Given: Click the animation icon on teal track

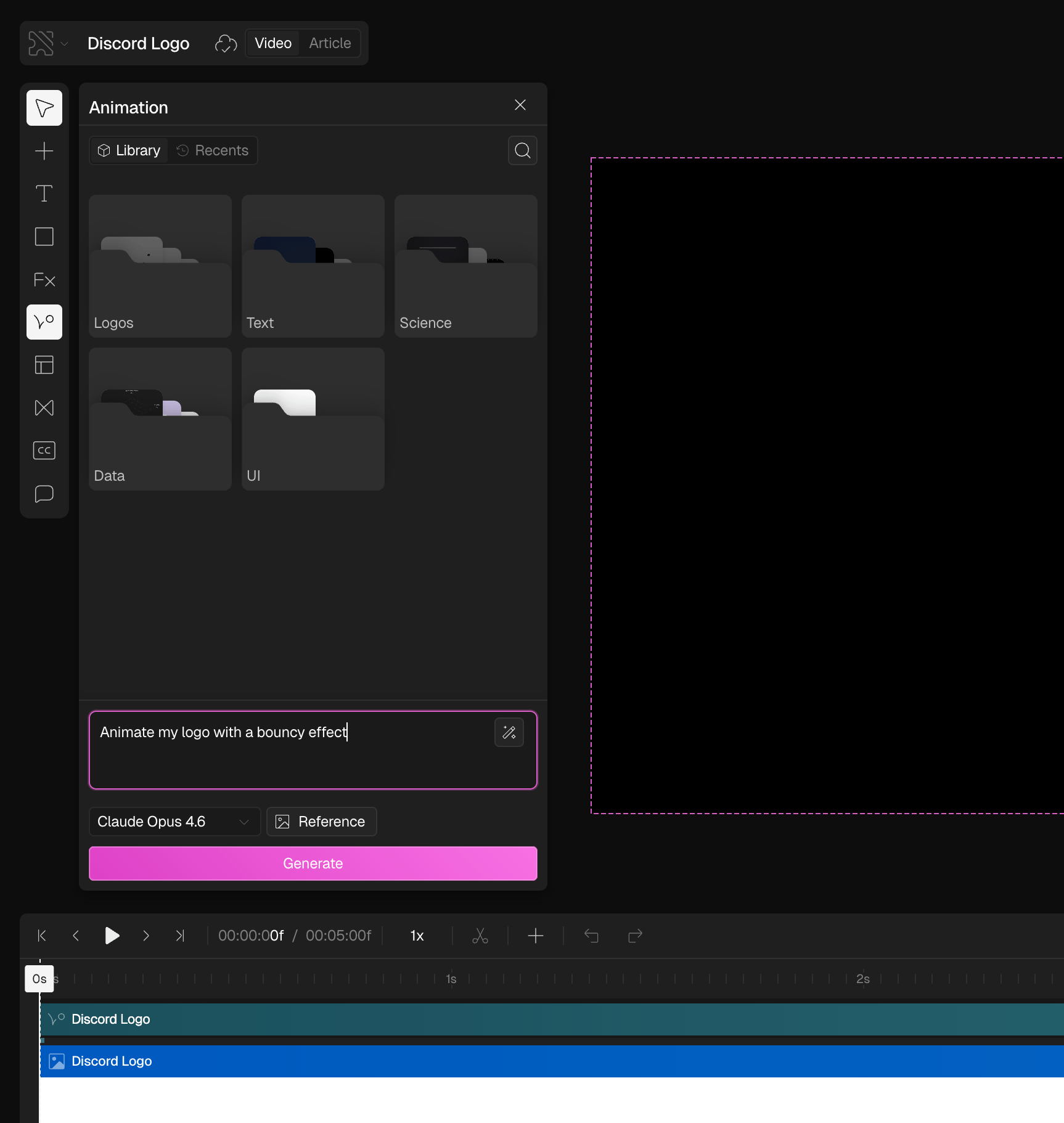Looking at the screenshot, I should point(57,1019).
